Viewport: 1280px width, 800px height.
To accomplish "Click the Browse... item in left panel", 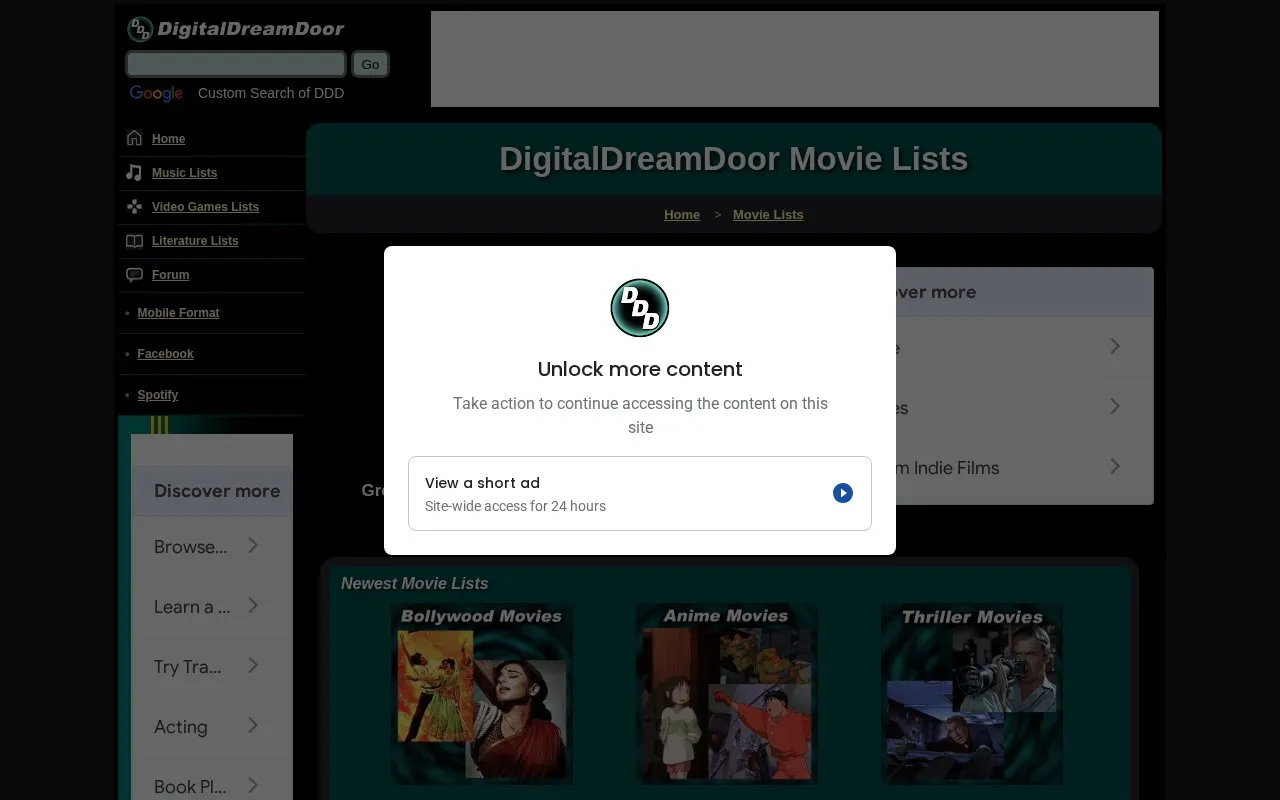I will (211, 546).
